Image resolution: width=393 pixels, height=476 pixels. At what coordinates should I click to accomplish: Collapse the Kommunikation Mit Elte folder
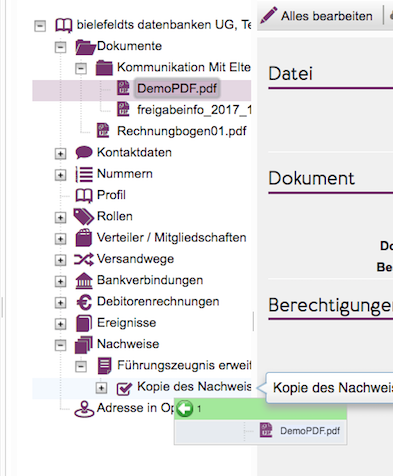coord(81,68)
